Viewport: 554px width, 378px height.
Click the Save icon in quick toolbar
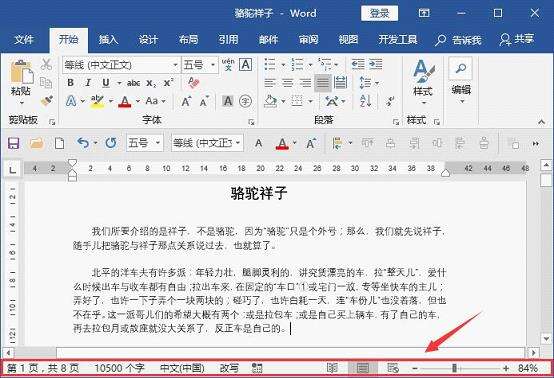[x=13, y=143]
